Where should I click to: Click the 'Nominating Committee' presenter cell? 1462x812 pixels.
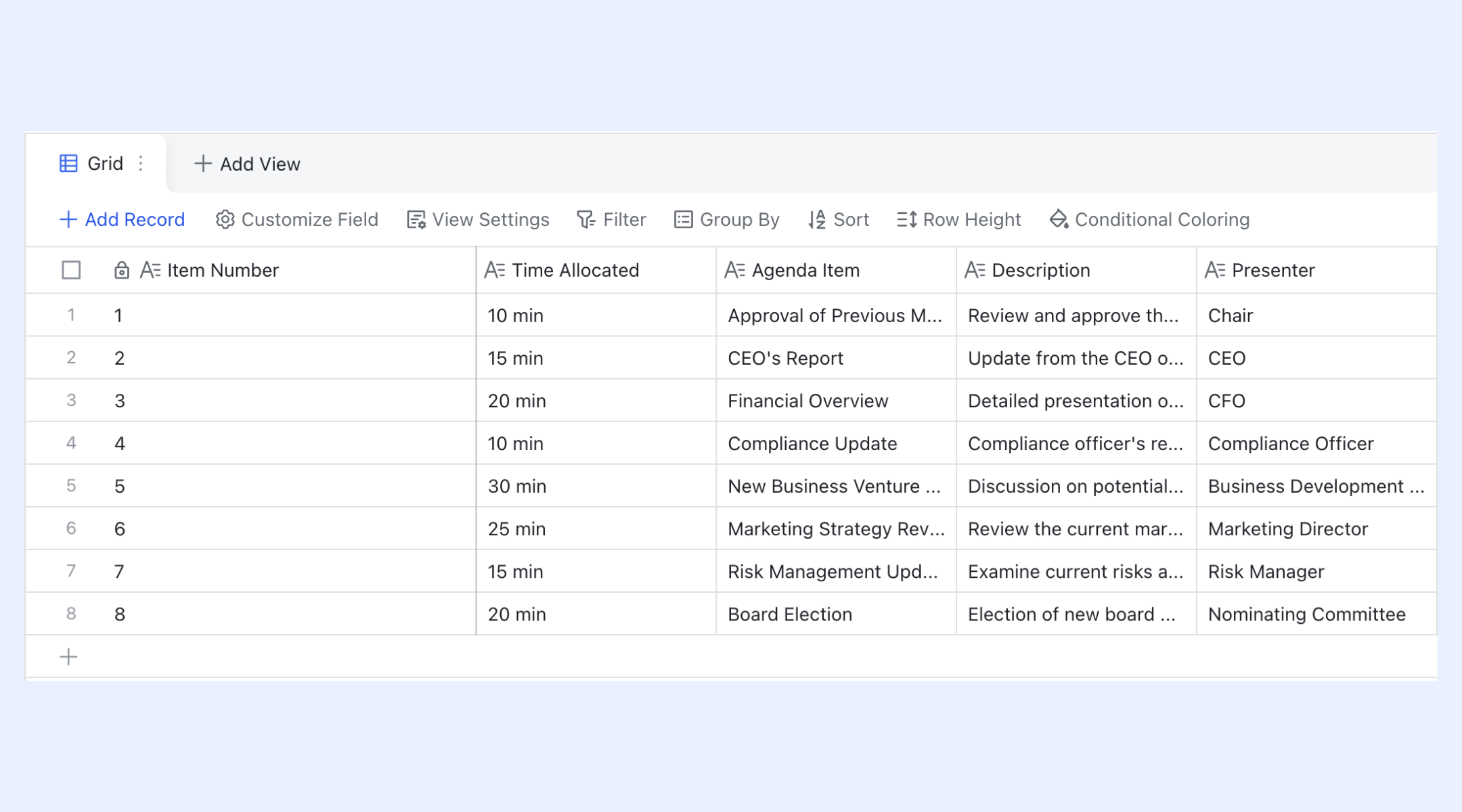coord(1316,614)
